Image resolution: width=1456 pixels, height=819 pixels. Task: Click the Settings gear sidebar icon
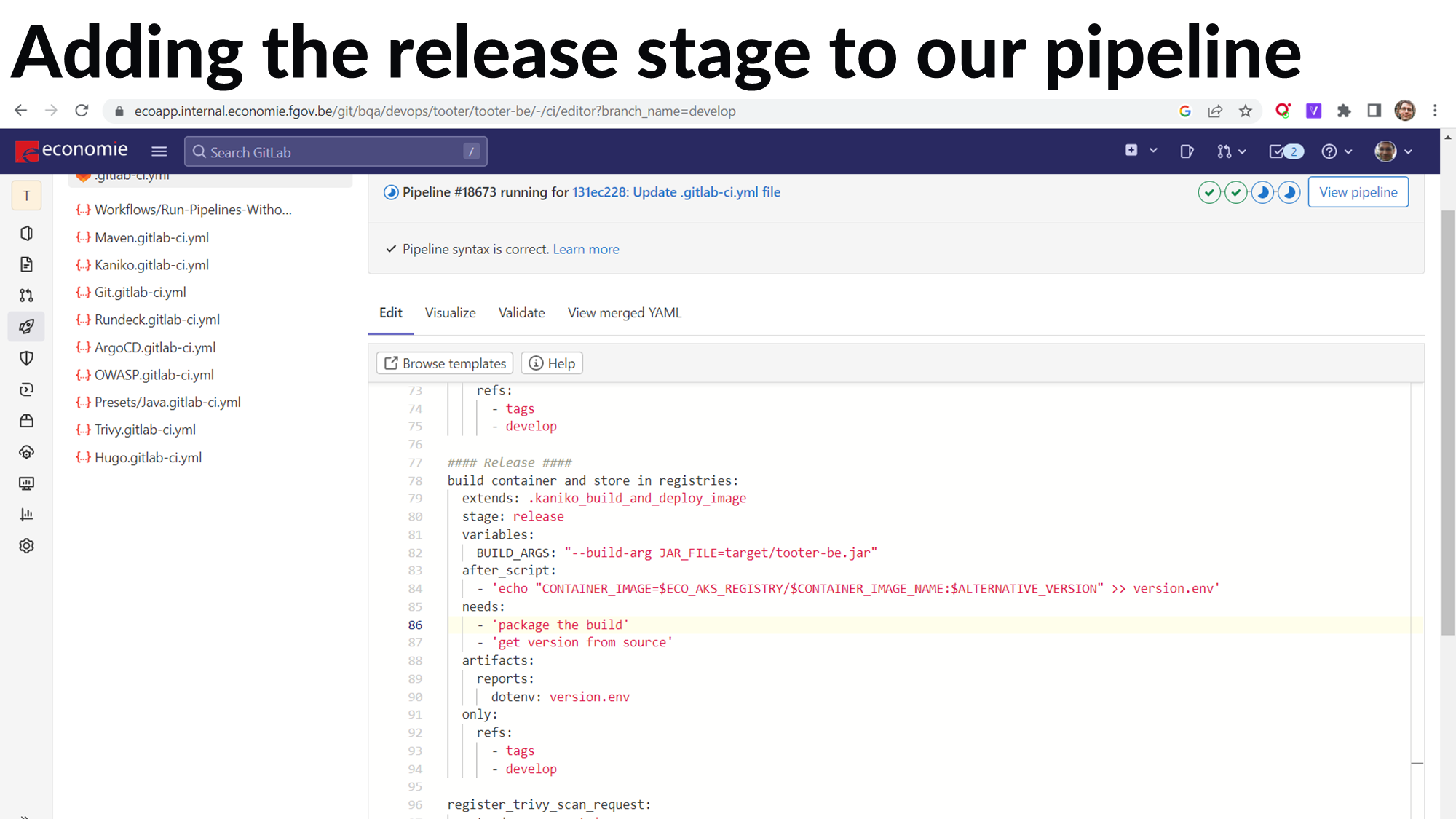click(27, 546)
